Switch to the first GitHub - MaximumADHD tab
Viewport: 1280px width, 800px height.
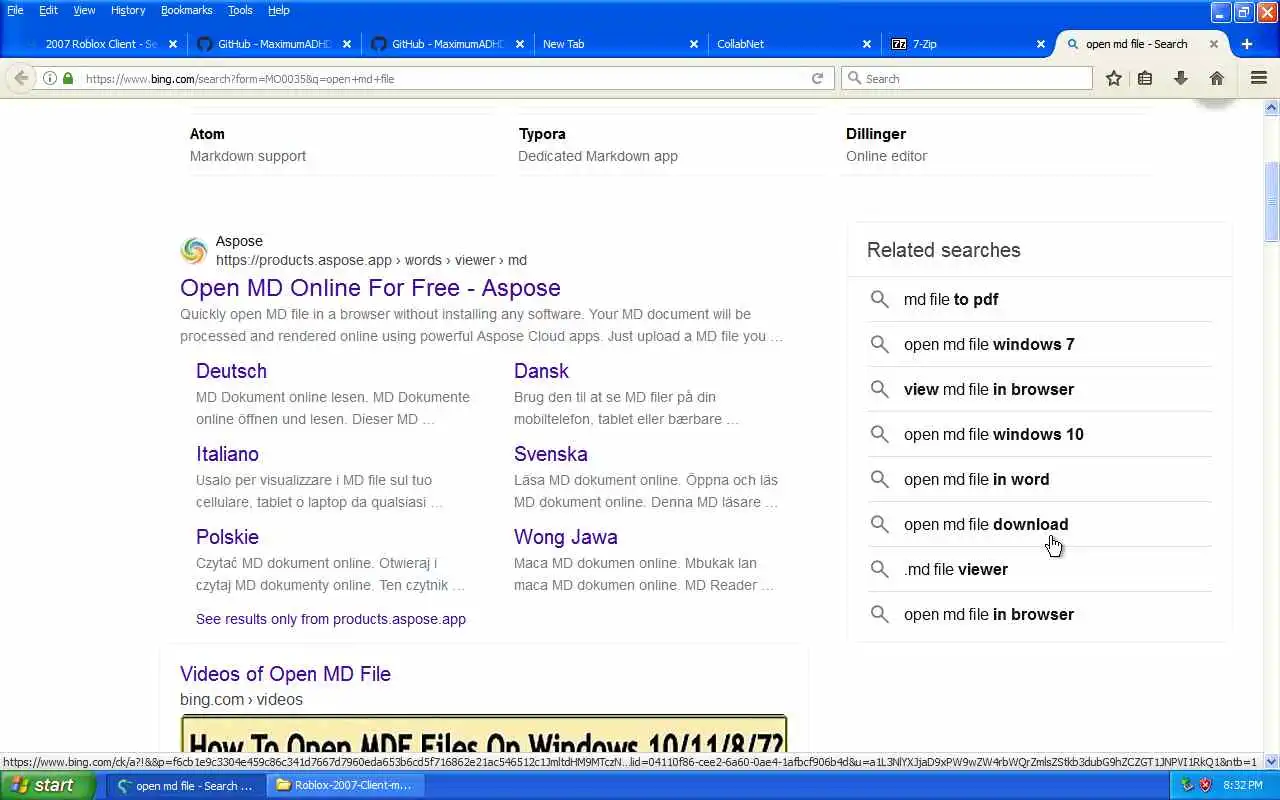click(274, 44)
